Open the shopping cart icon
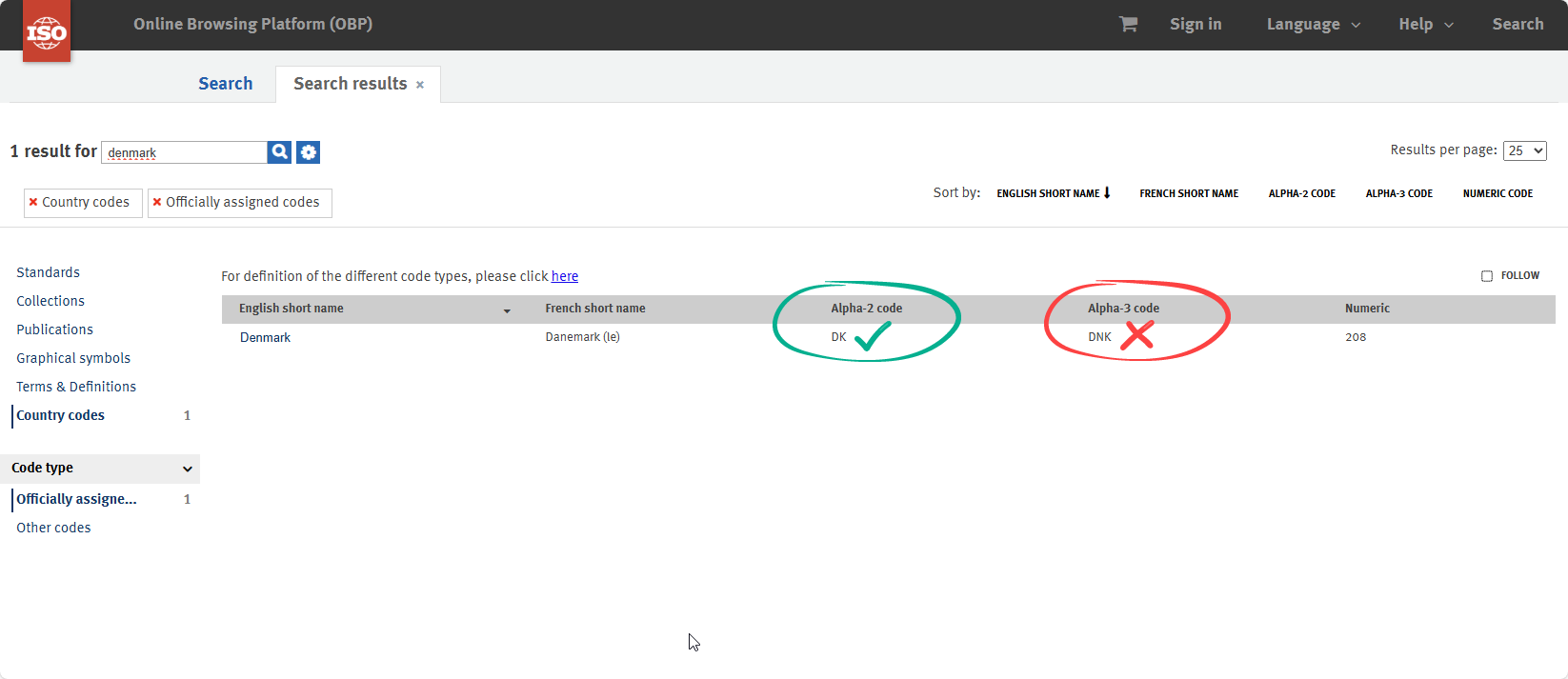 [x=1128, y=24]
